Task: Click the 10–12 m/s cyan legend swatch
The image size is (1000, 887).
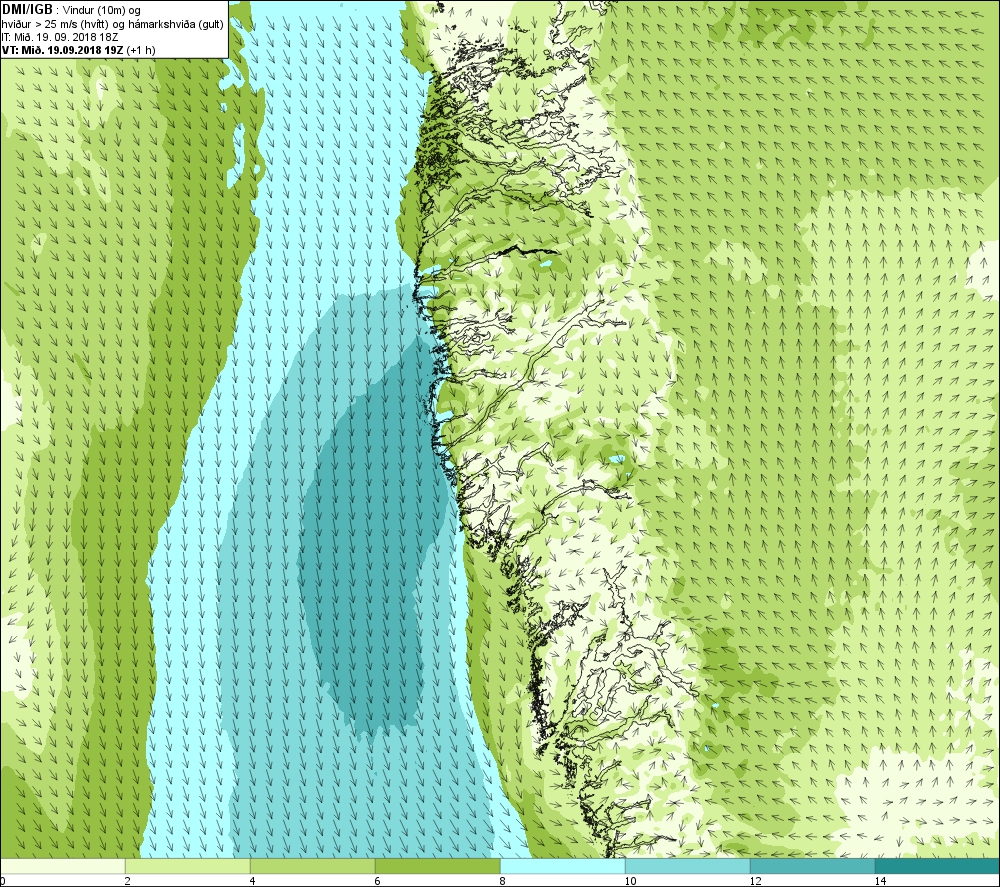Action: tap(688, 866)
